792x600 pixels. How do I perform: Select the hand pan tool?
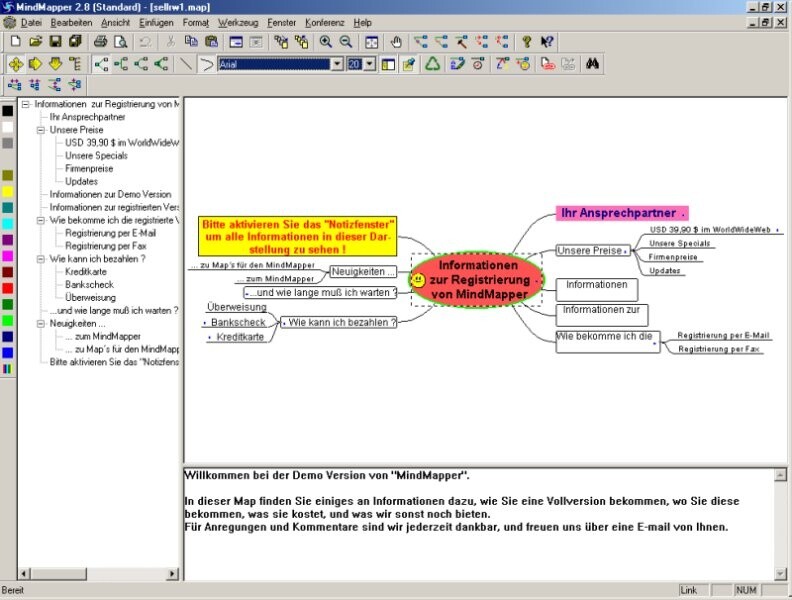pos(397,42)
